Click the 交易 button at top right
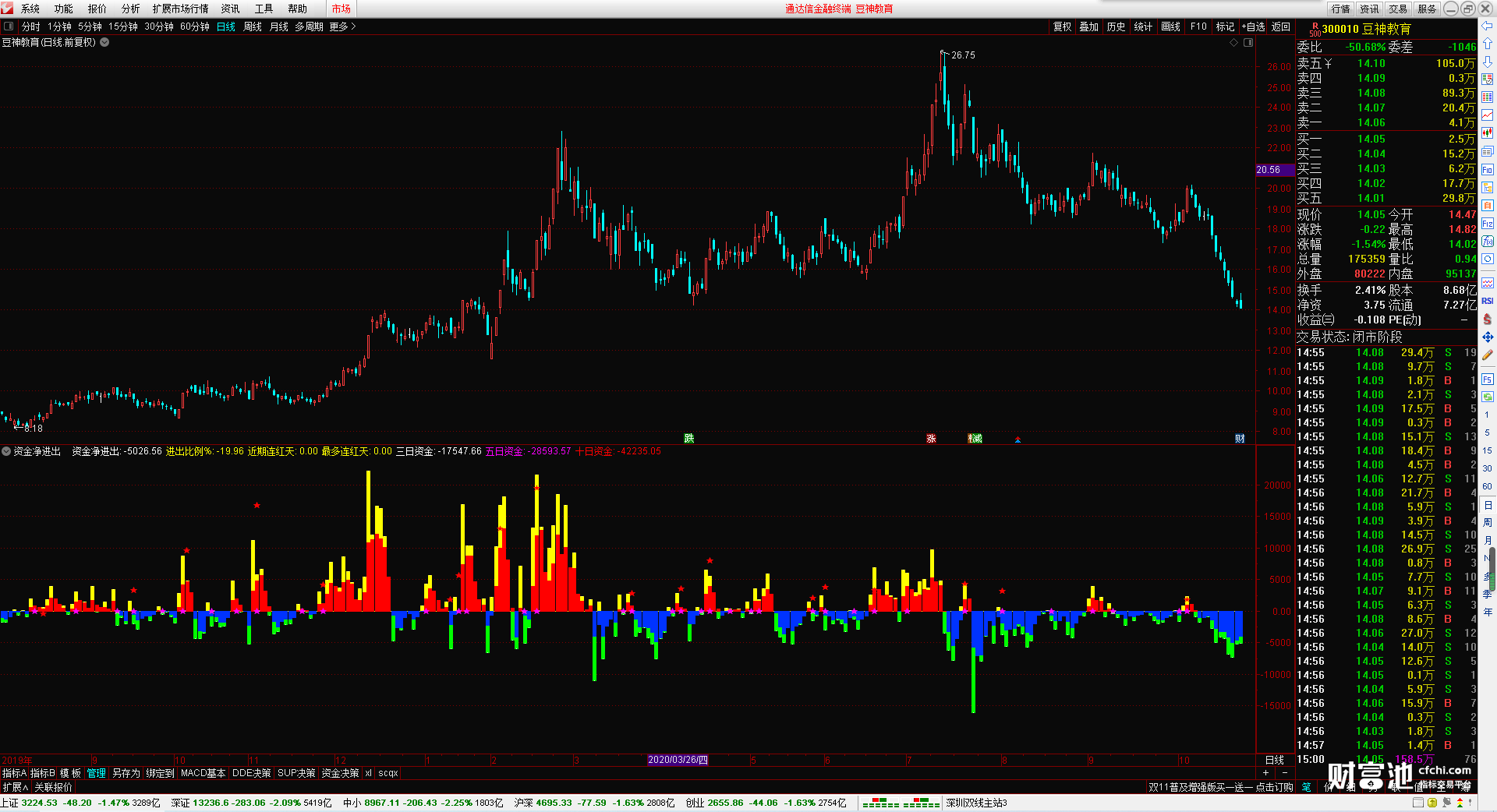 (x=1398, y=9)
